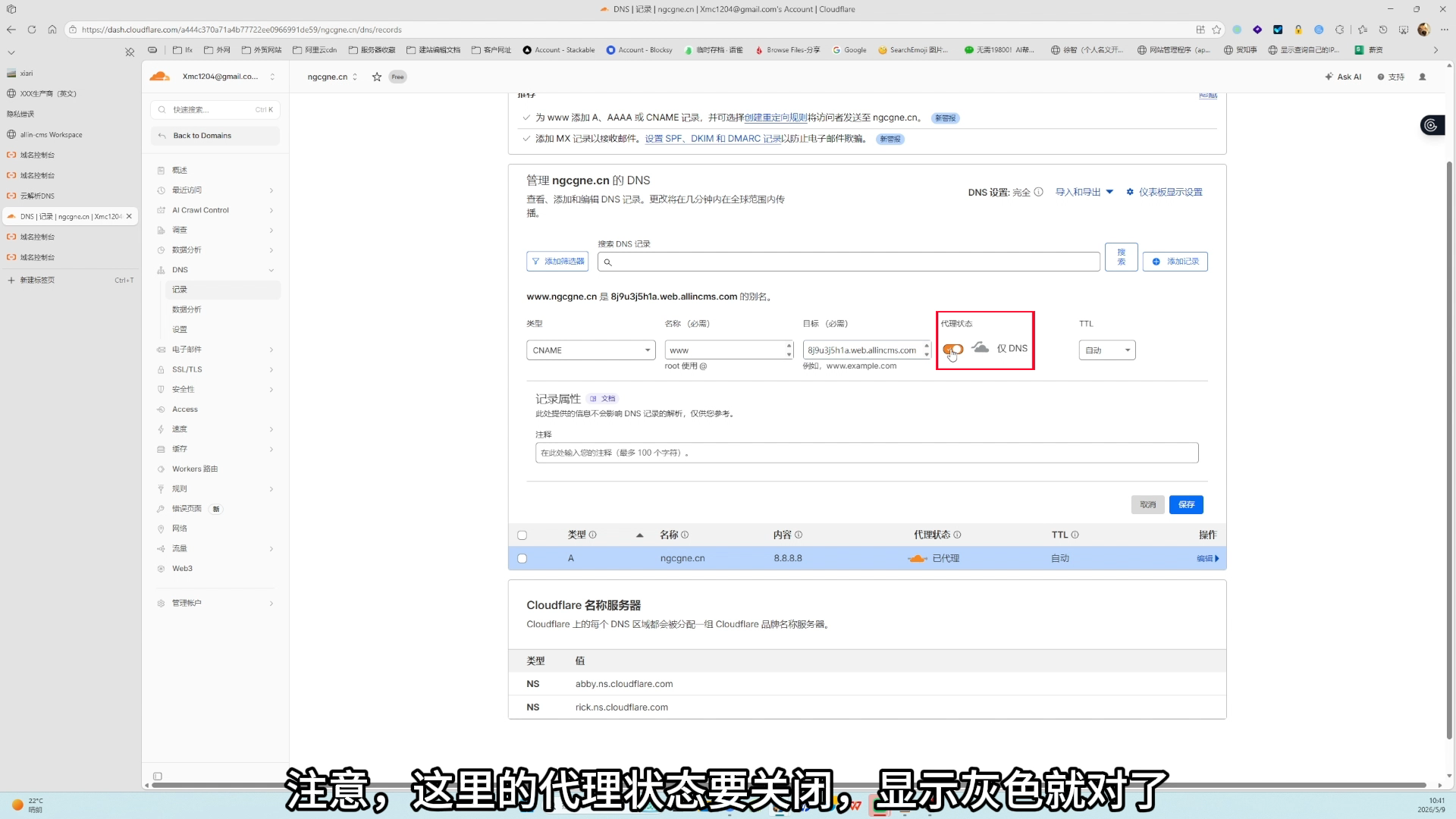Click Back to Domains

[x=215, y=136]
